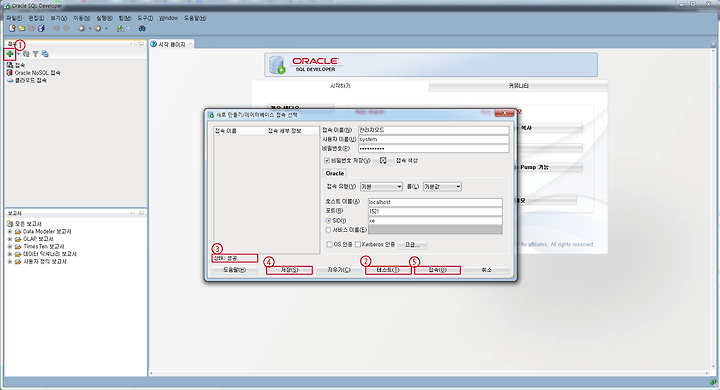Screen dimensions: 720x390
Task: Open the 도구 menu
Action: pyautogui.click(x=145, y=18)
